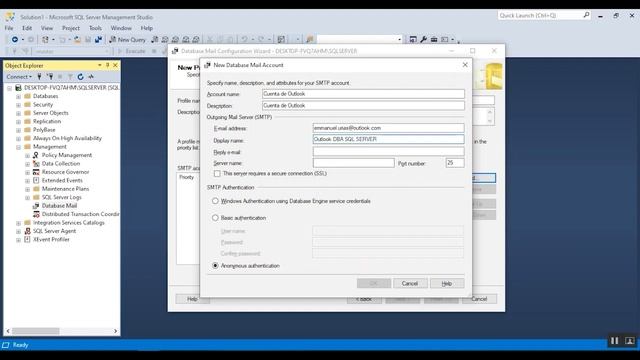The image size is (640, 360).
Task: Click the Properties wrench icon in toolbar
Action: click(424, 40)
